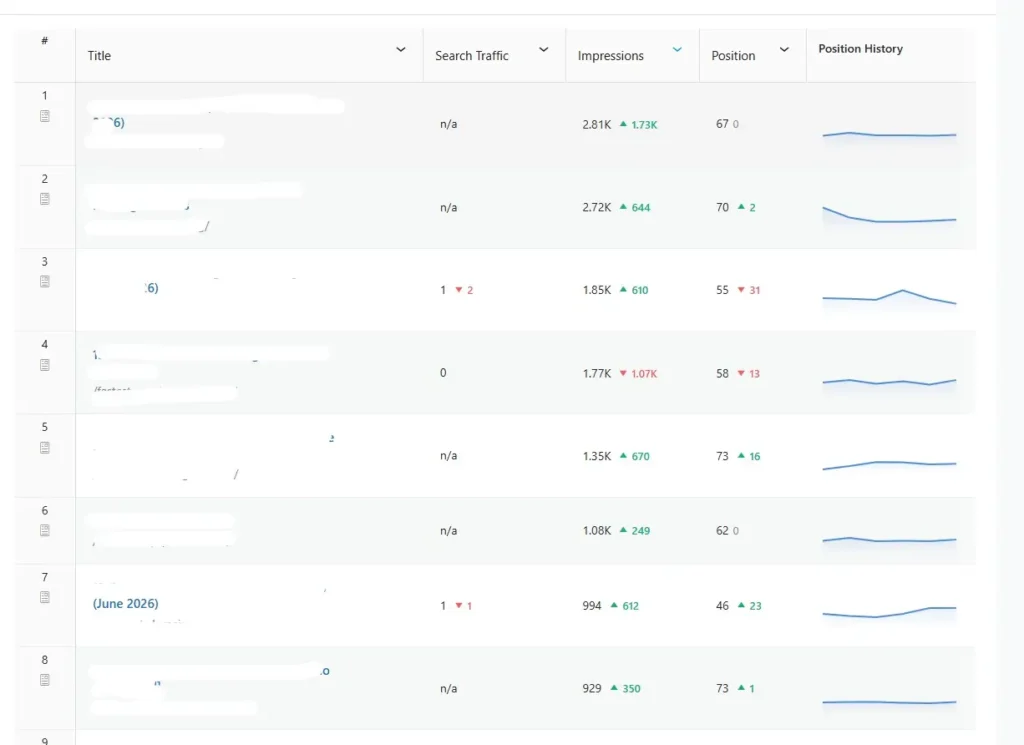Image resolution: width=1024 pixels, height=745 pixels.
Task: View position history chart for row 4
Action: pos(889,383)
